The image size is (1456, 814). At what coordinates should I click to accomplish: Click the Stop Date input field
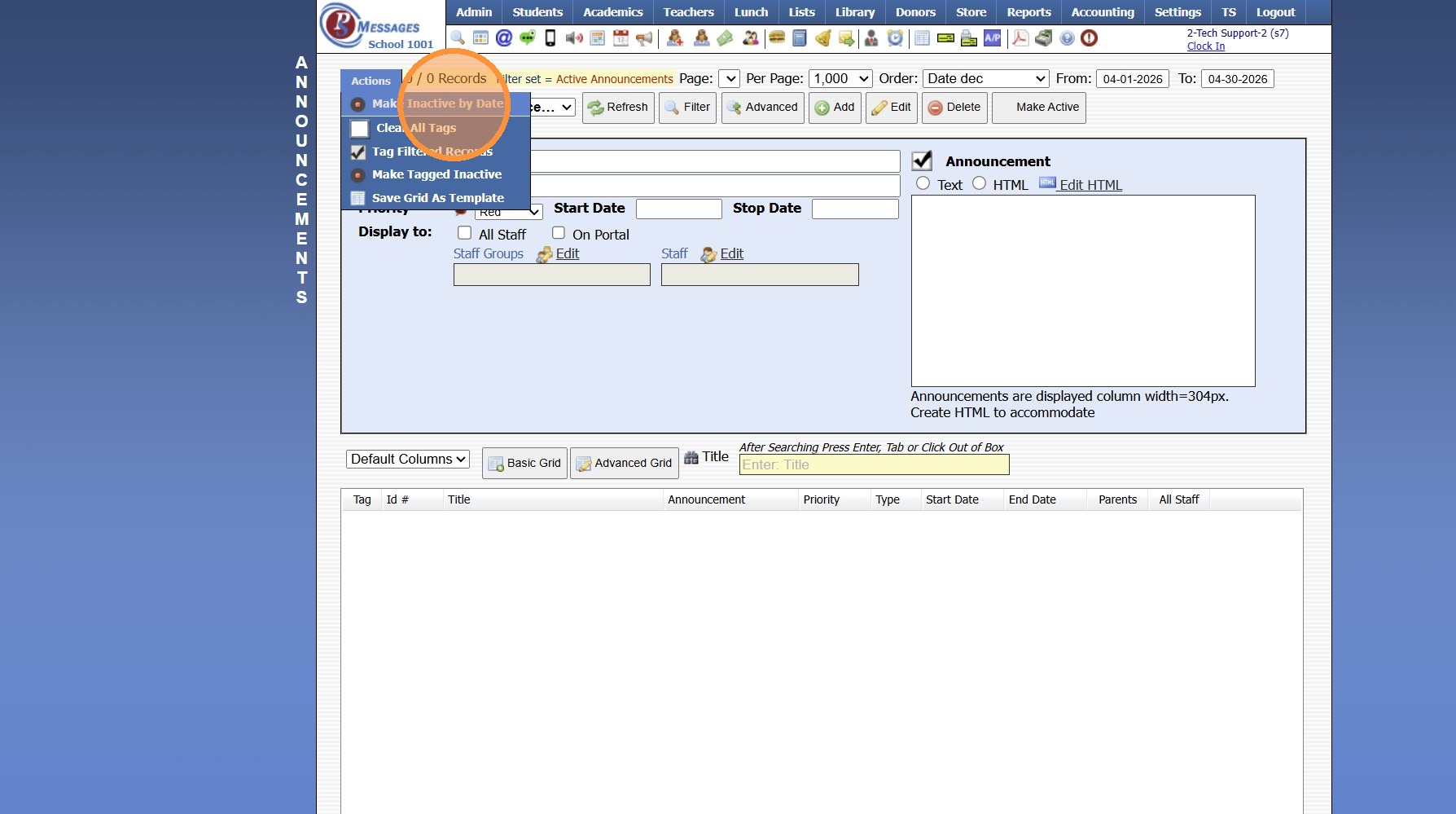point(855,209)
